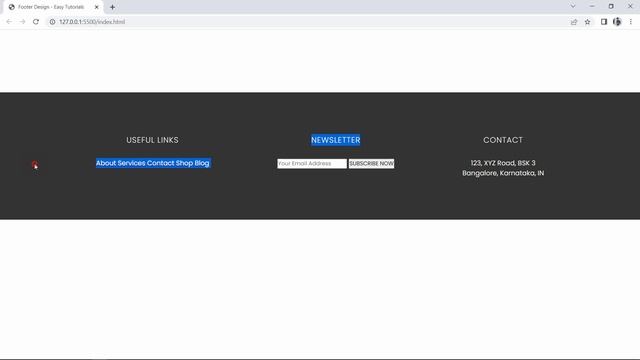
Task: Open the side panel icon
Action: click(604, 22)
